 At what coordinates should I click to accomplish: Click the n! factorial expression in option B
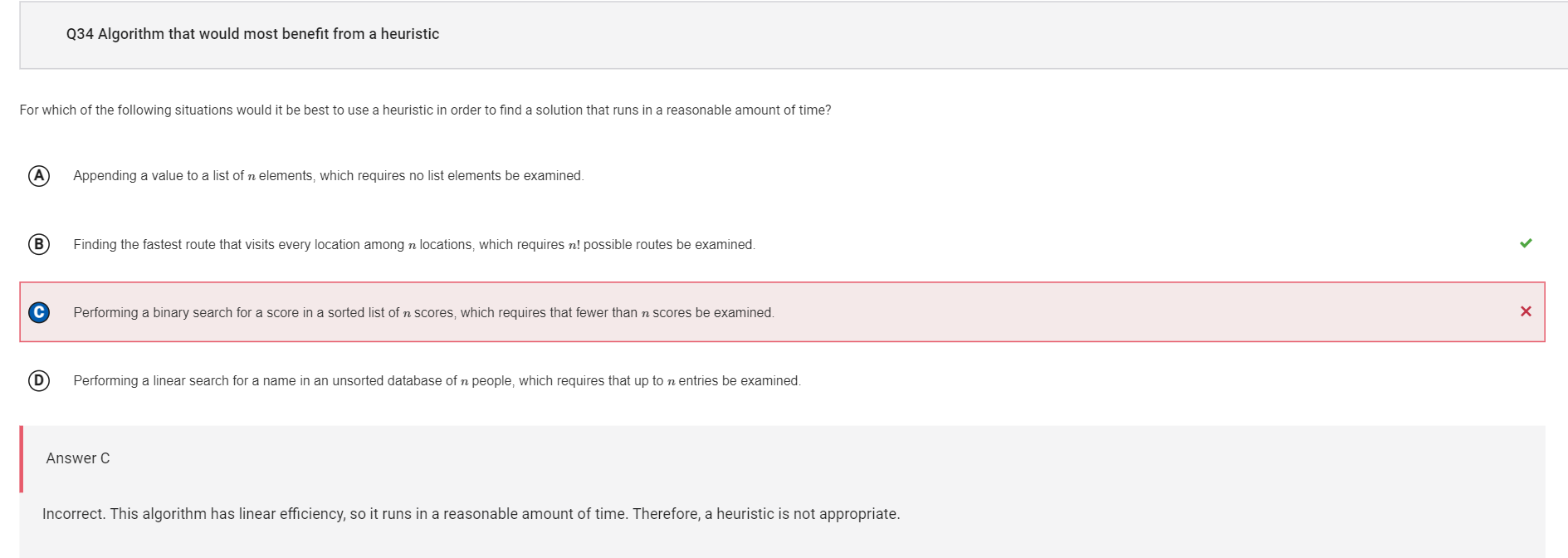(x=574, y=245)
